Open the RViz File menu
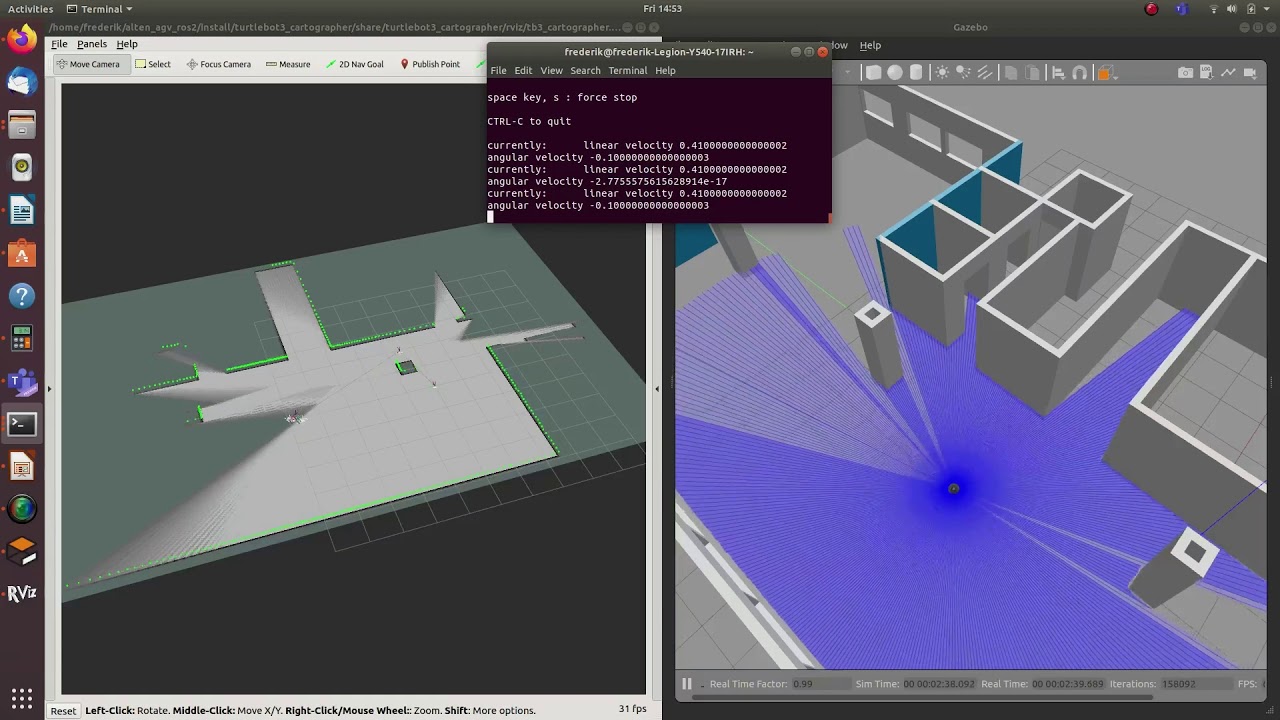The height and width of the screenshot is (720, 1280). [59, 44]
